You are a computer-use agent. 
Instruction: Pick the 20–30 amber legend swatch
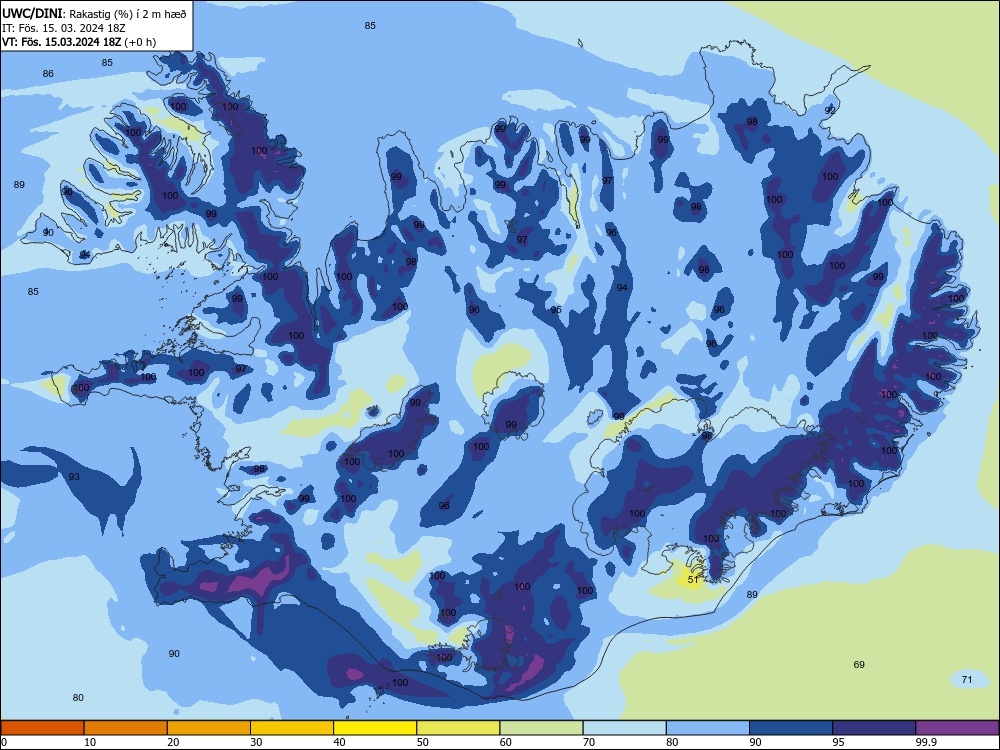pyautogui.click(x=209, y=728)
